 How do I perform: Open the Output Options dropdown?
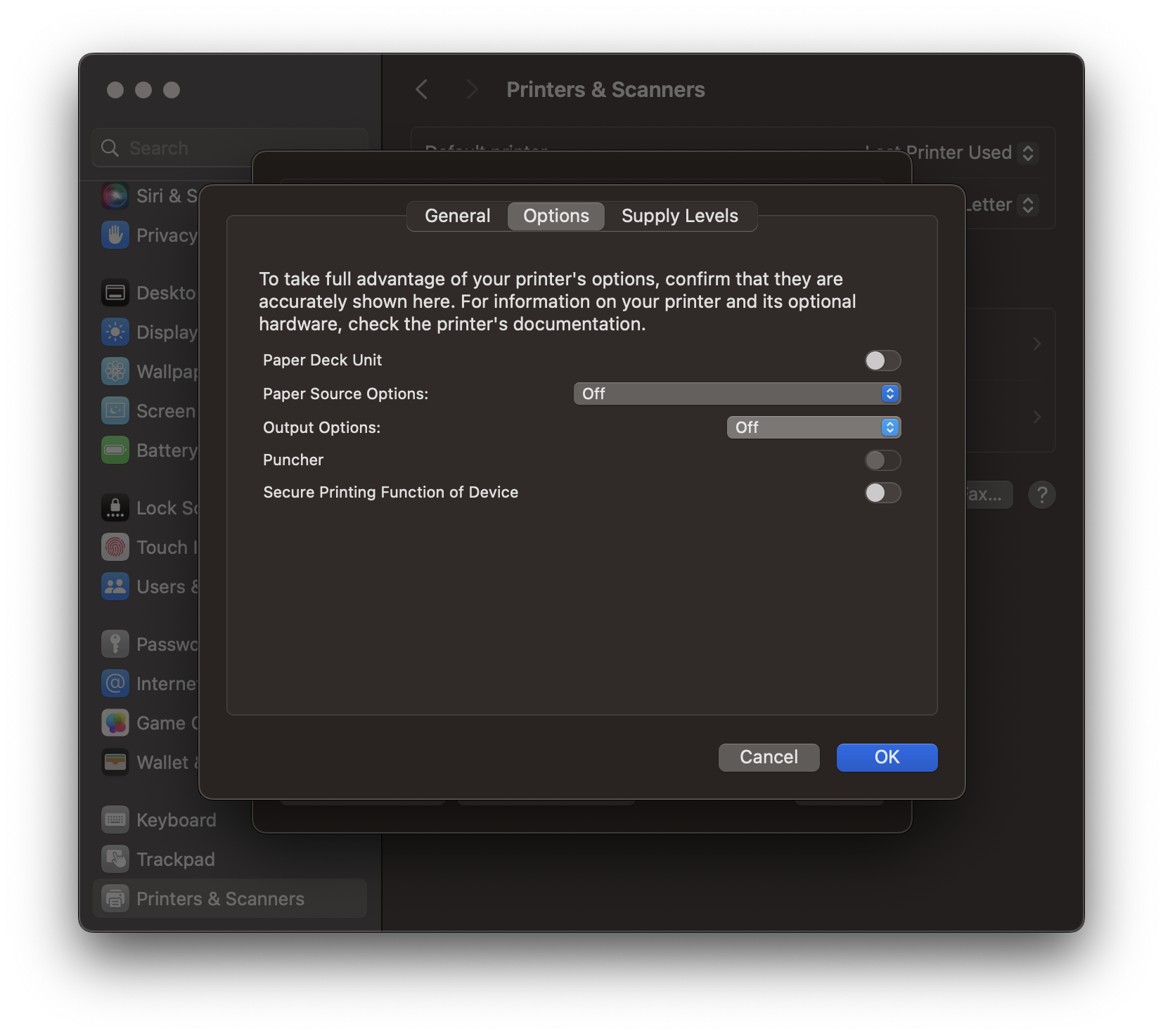(813, 427)
